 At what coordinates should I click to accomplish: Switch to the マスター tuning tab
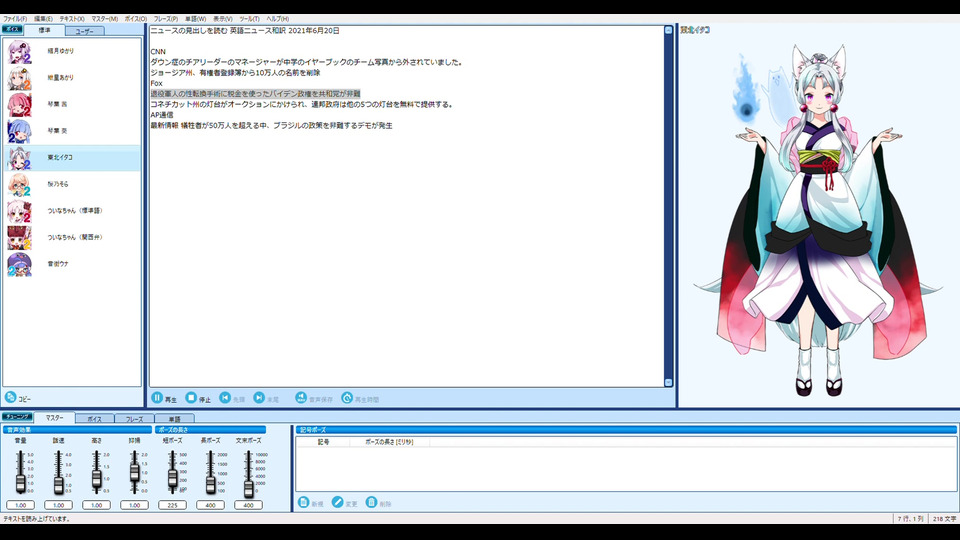point(54,418)
